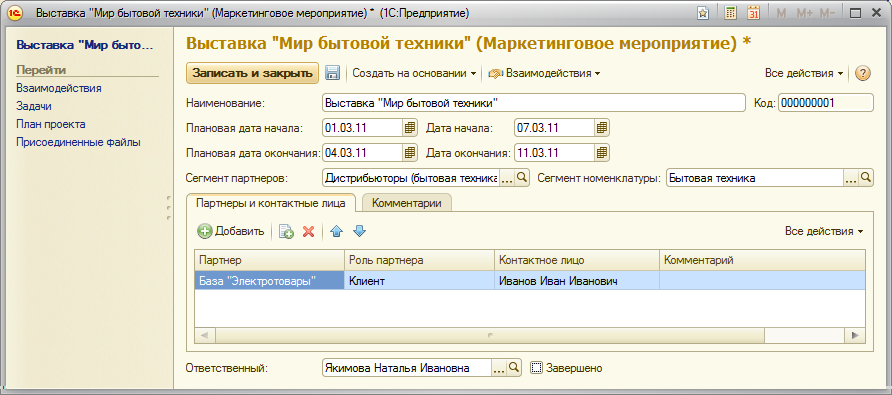Open calendar for Плановая дата окончания
892x395 pixels.
click(410, 153)
